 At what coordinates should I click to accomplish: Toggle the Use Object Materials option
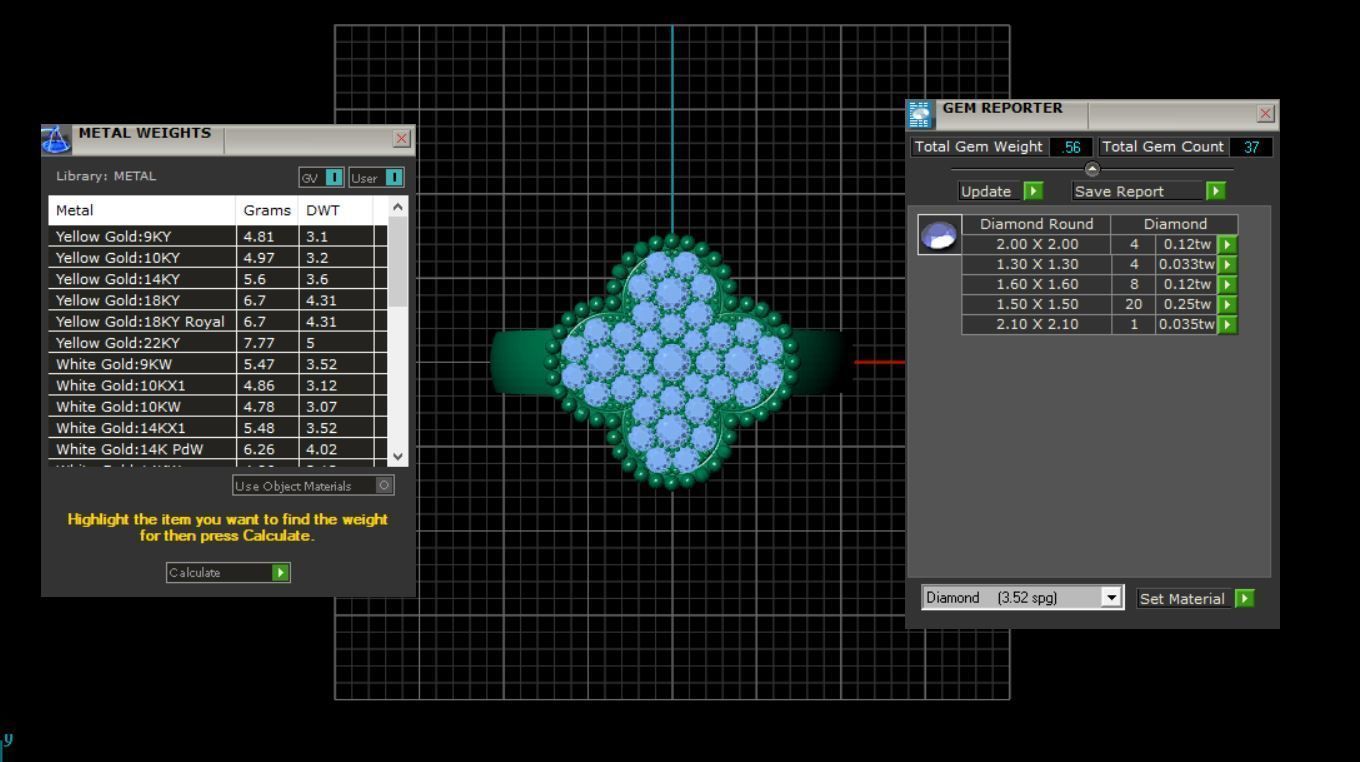[x=384, y=485]
